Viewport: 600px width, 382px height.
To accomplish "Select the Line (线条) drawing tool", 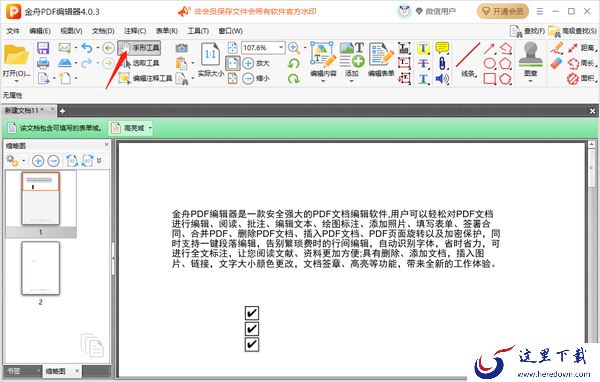I will pyautogui.click(x=468, y=60).
